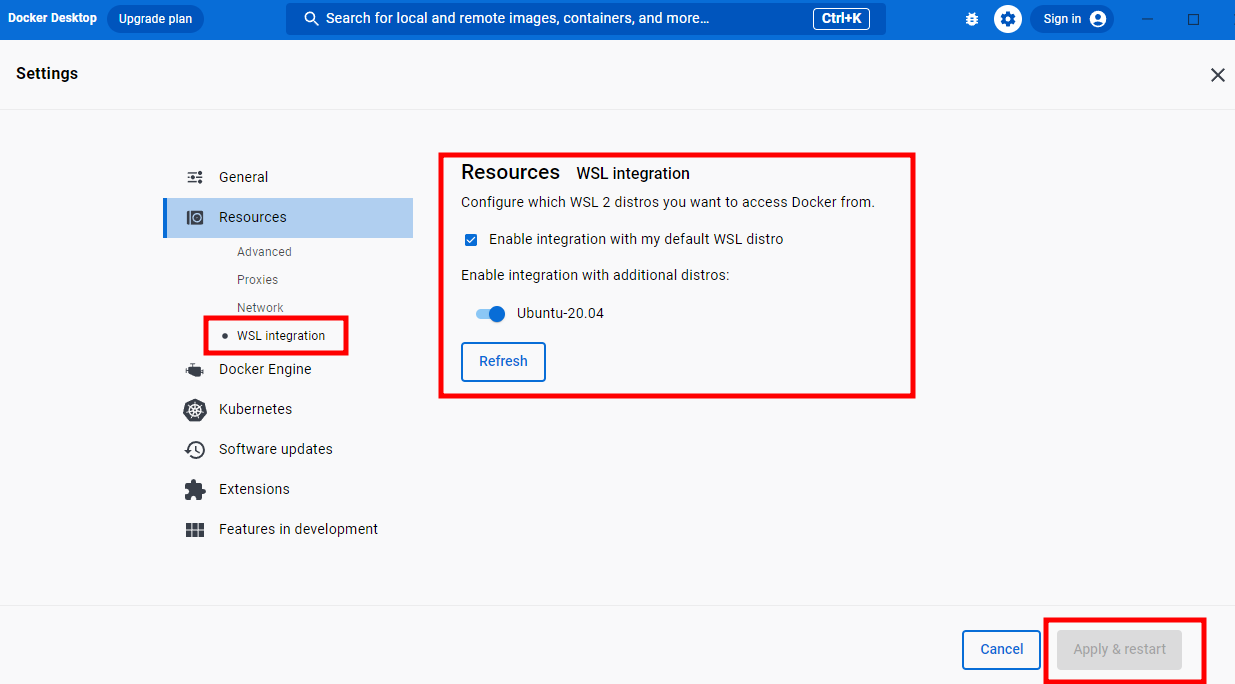Click the Ubuntu-20.04 distro label
1235x684 pixels.
(x=560, y=314)
